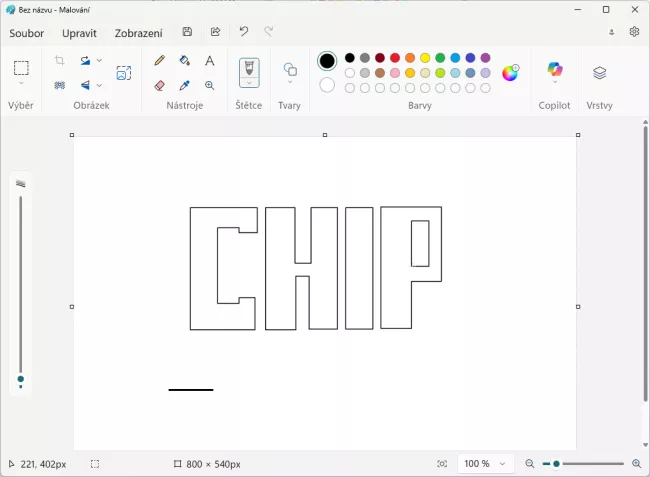
Task: Click the Undo arrow button
Action: click(243, 32)
